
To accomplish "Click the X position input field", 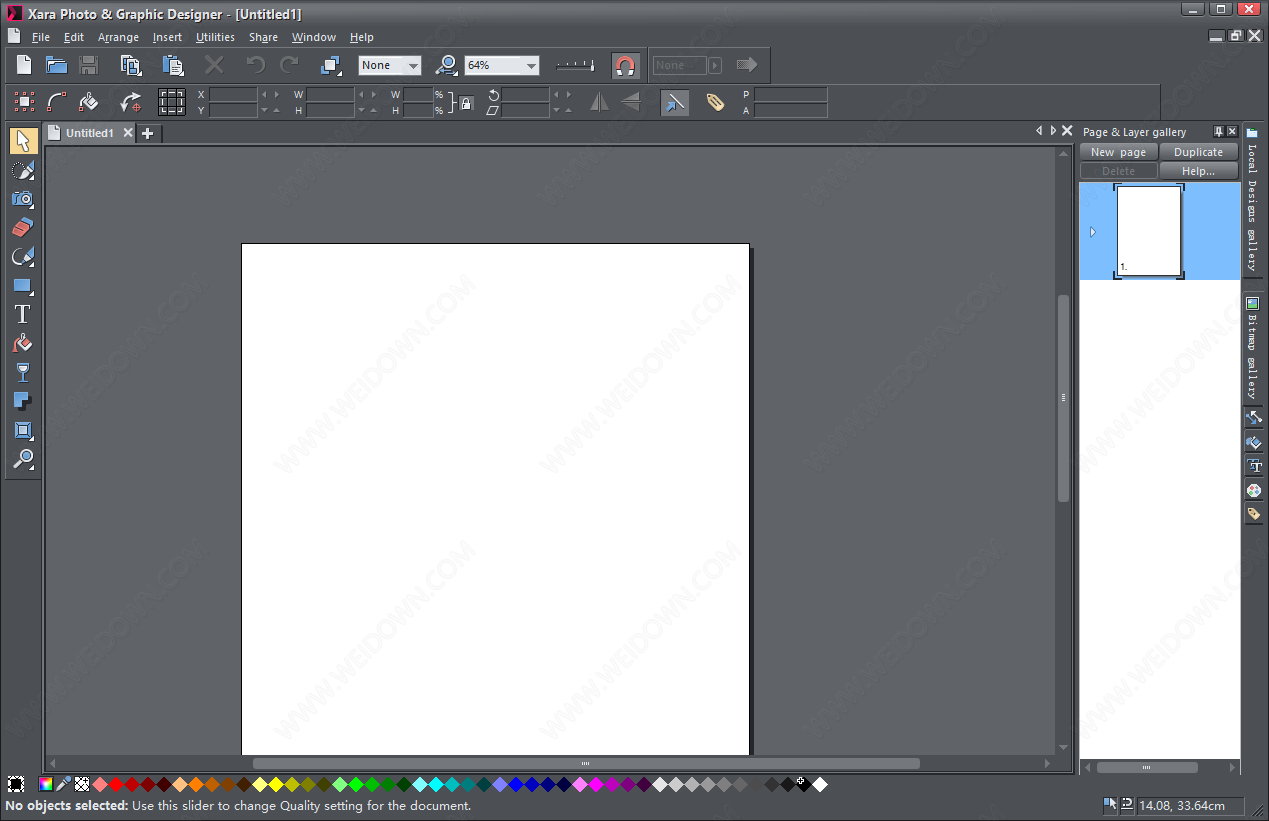I will (234, 94).
